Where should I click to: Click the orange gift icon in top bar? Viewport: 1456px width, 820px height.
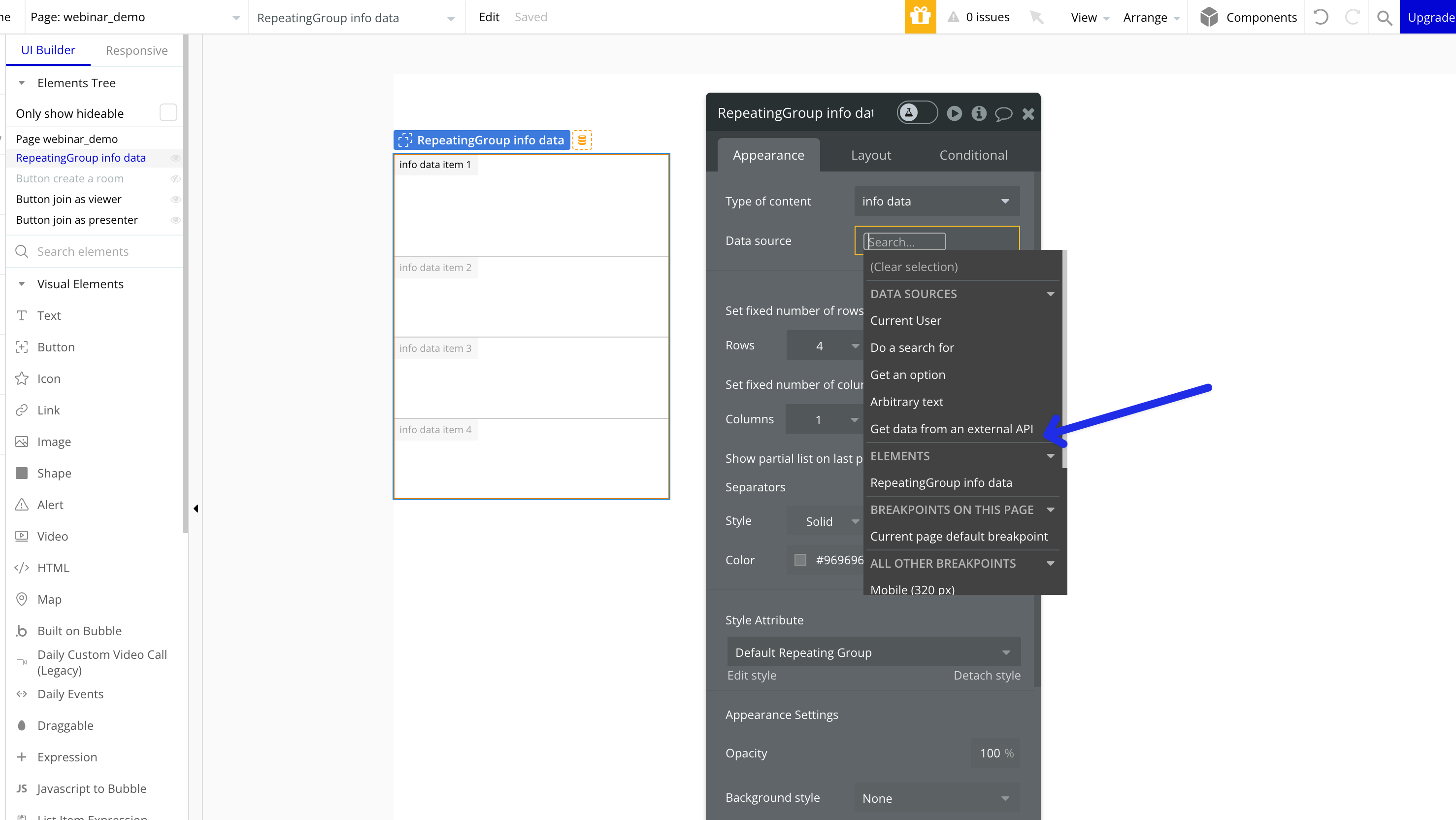[920, 17]
